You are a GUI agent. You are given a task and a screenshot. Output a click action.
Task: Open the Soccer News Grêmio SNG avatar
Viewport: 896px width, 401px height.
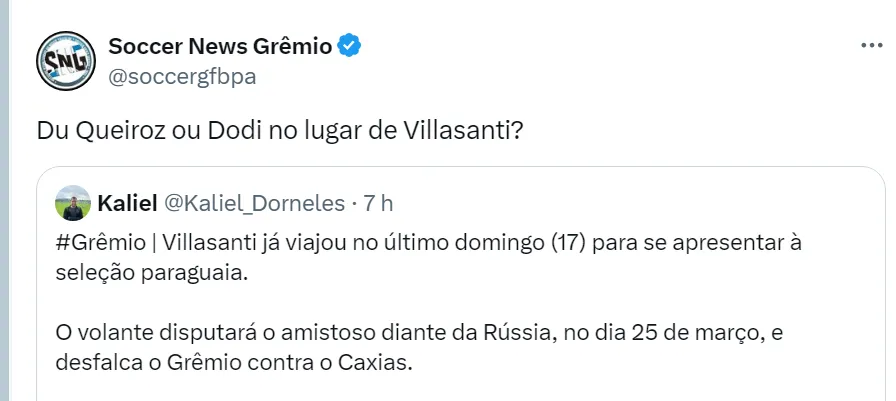click(65, 64)
